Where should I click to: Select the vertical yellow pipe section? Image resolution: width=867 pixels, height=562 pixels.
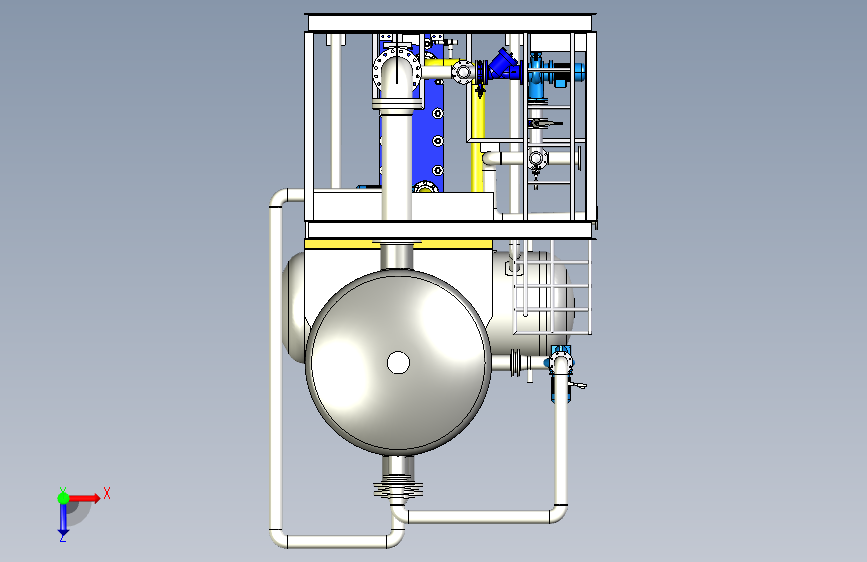click(x=477, y=138)
